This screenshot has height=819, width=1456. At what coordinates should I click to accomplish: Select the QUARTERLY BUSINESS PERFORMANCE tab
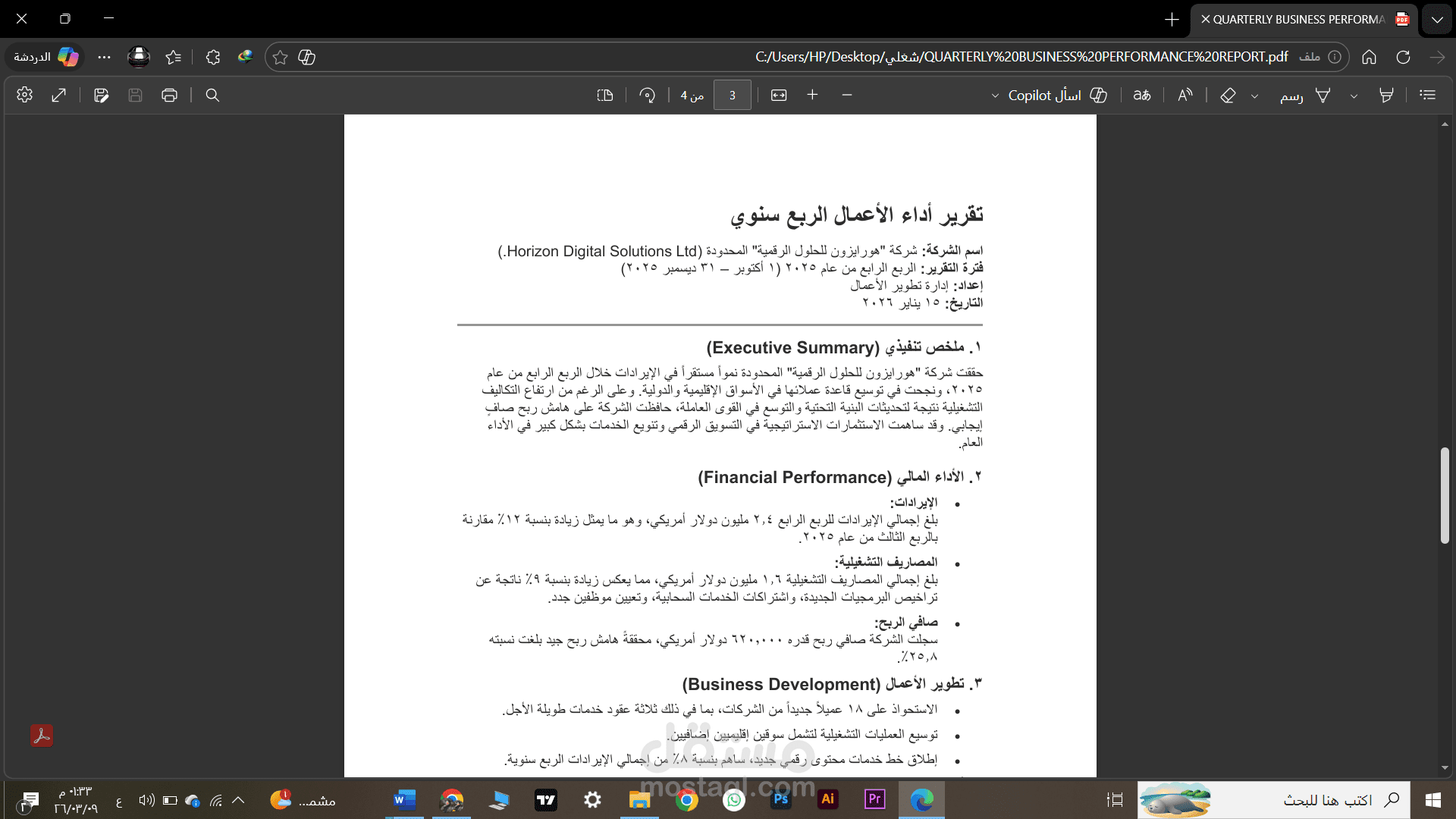1298,19
